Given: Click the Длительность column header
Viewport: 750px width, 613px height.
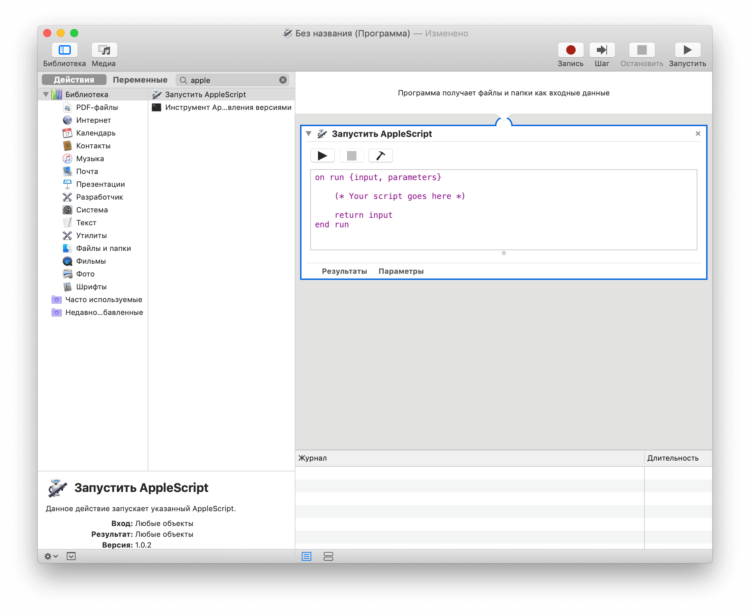Looking at the screenshot, I should point(678,458).
